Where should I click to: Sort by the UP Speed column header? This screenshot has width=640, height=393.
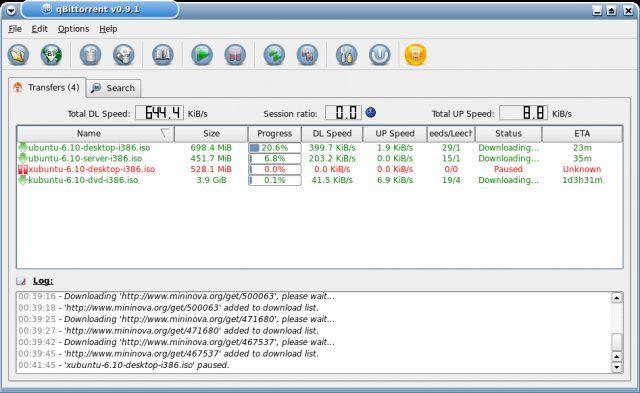(395, 133)
